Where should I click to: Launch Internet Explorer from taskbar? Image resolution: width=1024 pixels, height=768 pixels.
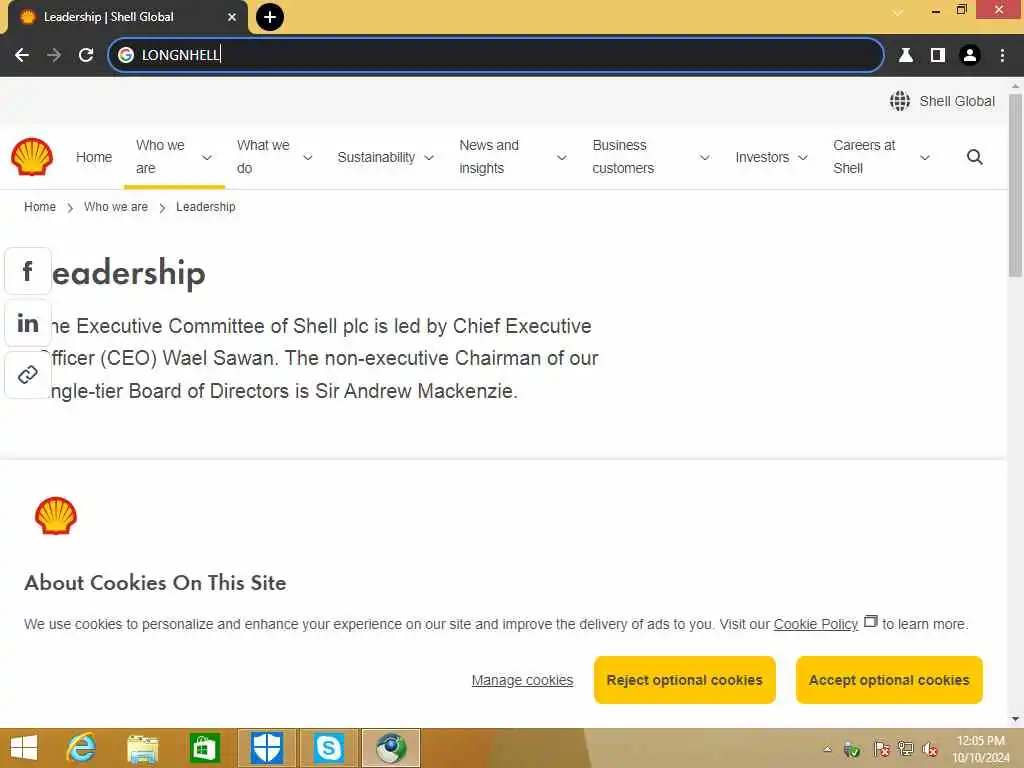pos(82,748)
